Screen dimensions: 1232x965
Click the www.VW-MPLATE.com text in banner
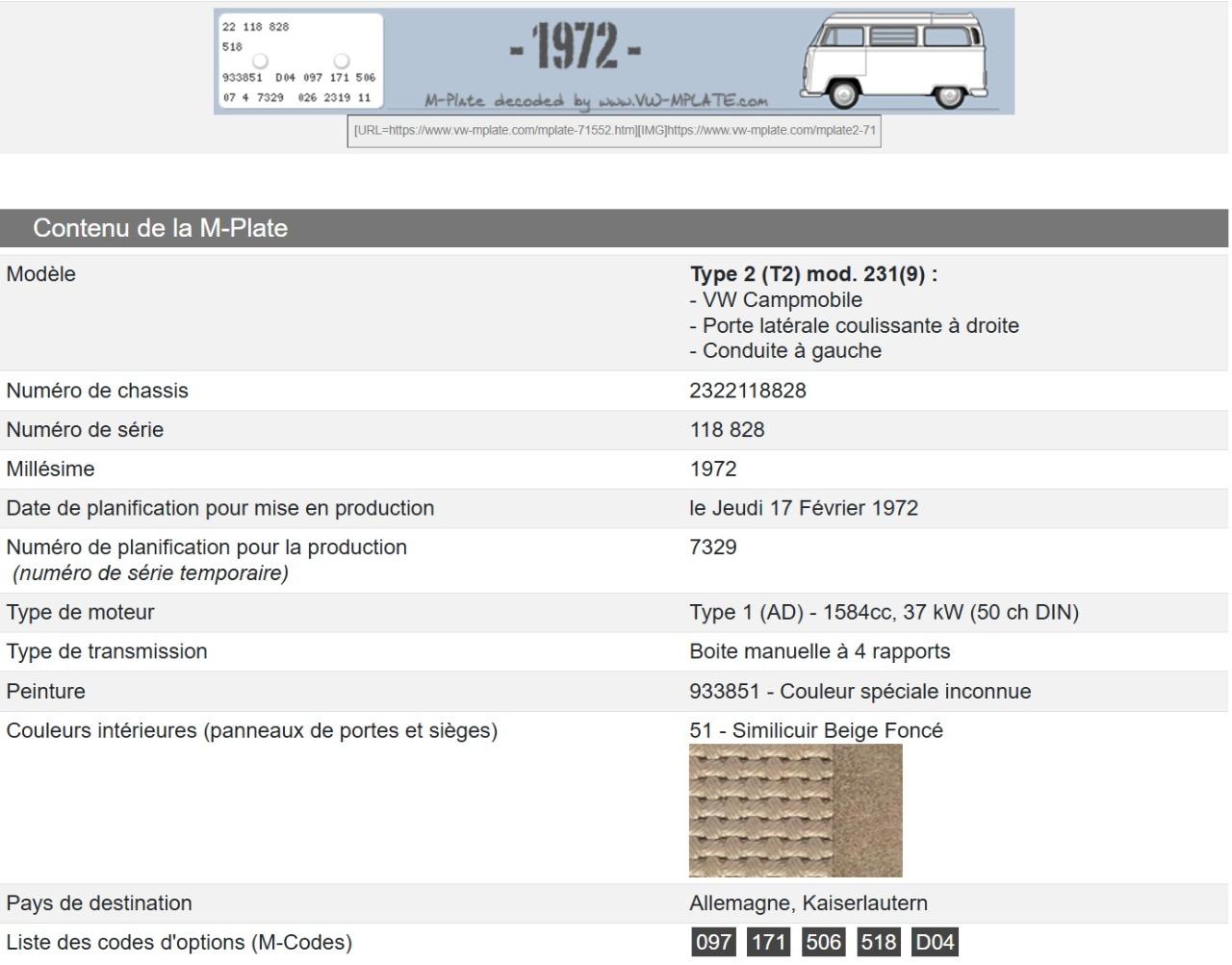[682, 101]
